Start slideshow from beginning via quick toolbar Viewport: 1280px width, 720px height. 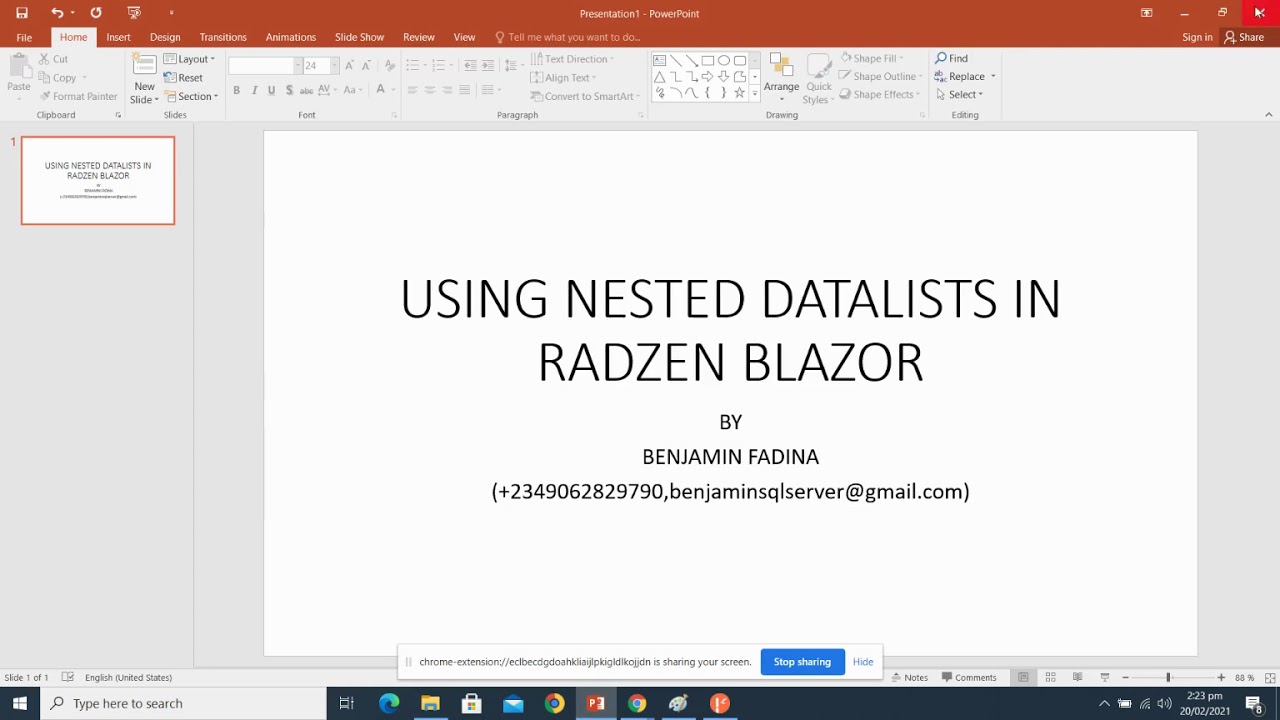[134, 13]
